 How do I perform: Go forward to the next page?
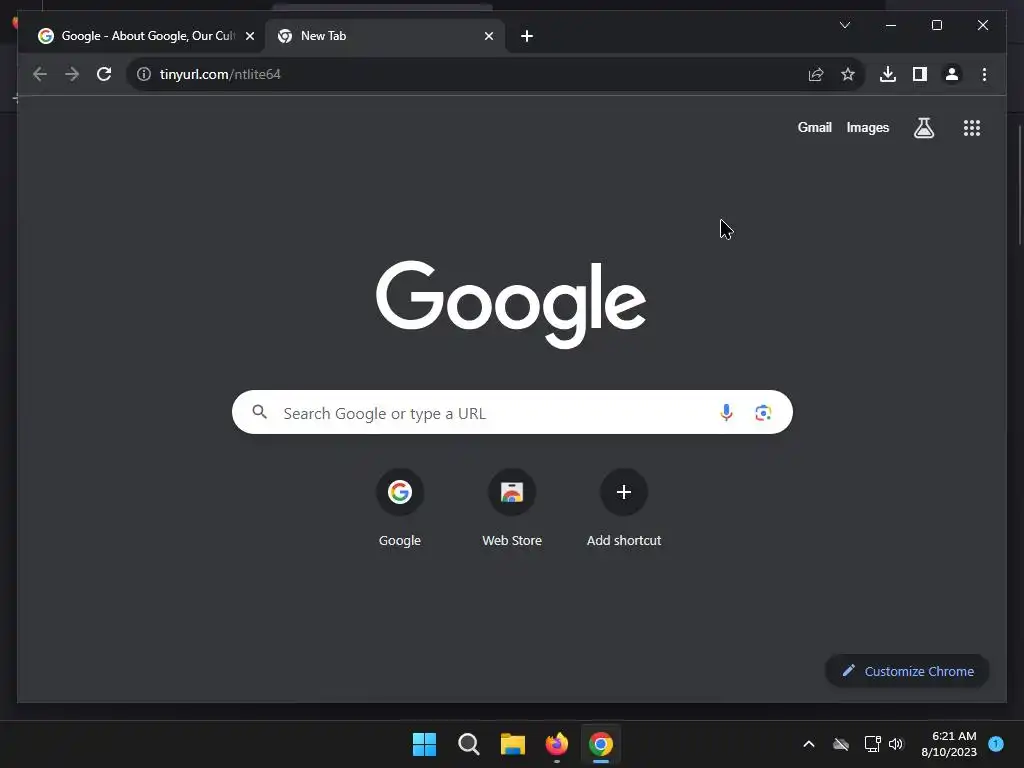(x=72, y=74)
